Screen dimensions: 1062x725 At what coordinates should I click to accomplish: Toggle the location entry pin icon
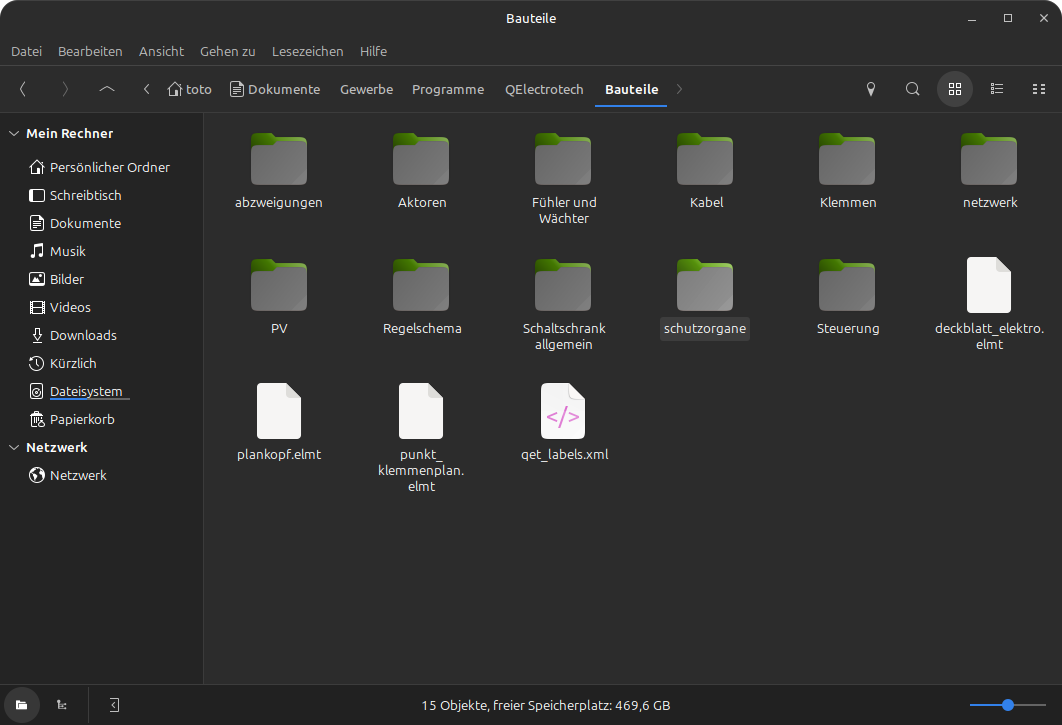(x=870, y=89)
